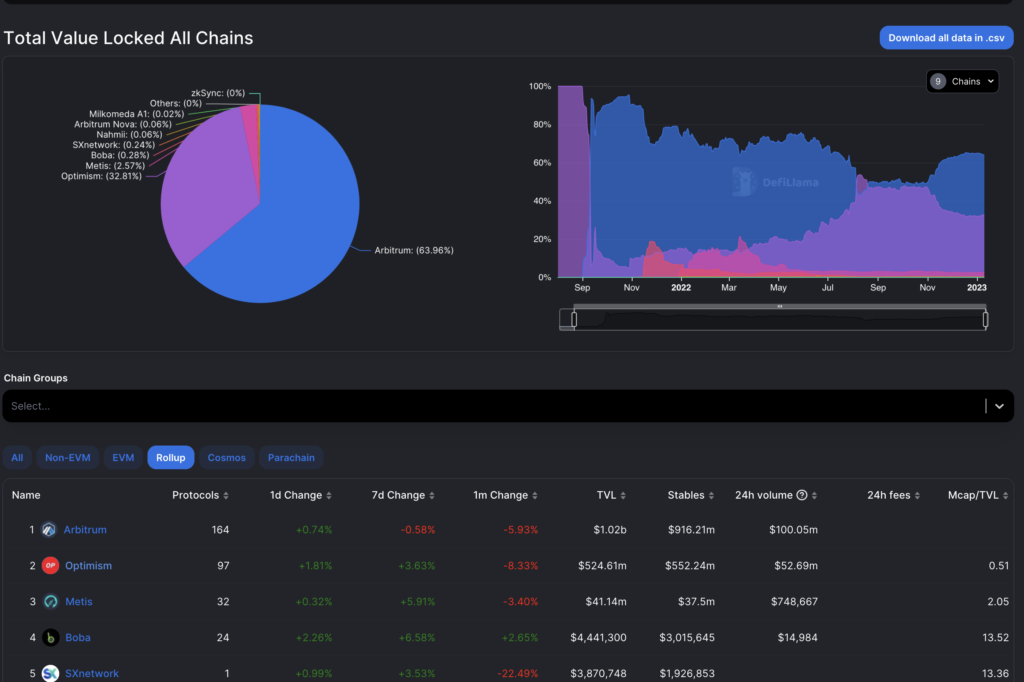Click Arbitrum's Stables value $916.21m
This screenshot has width=1024, height=682.
(691, 530)
